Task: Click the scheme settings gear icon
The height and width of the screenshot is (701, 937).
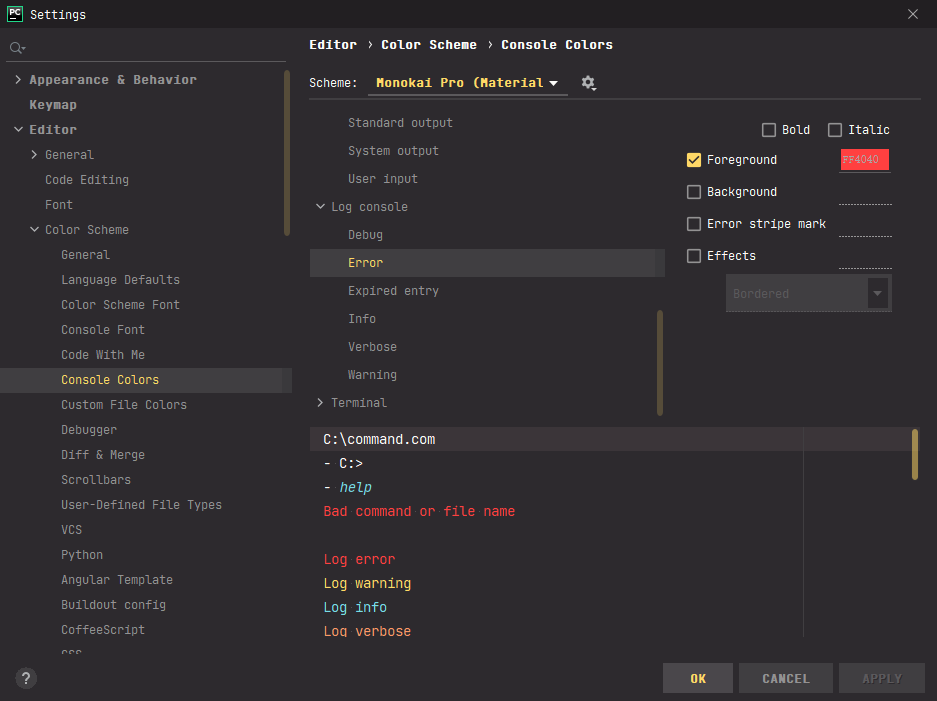Action: tap(588, 83)
